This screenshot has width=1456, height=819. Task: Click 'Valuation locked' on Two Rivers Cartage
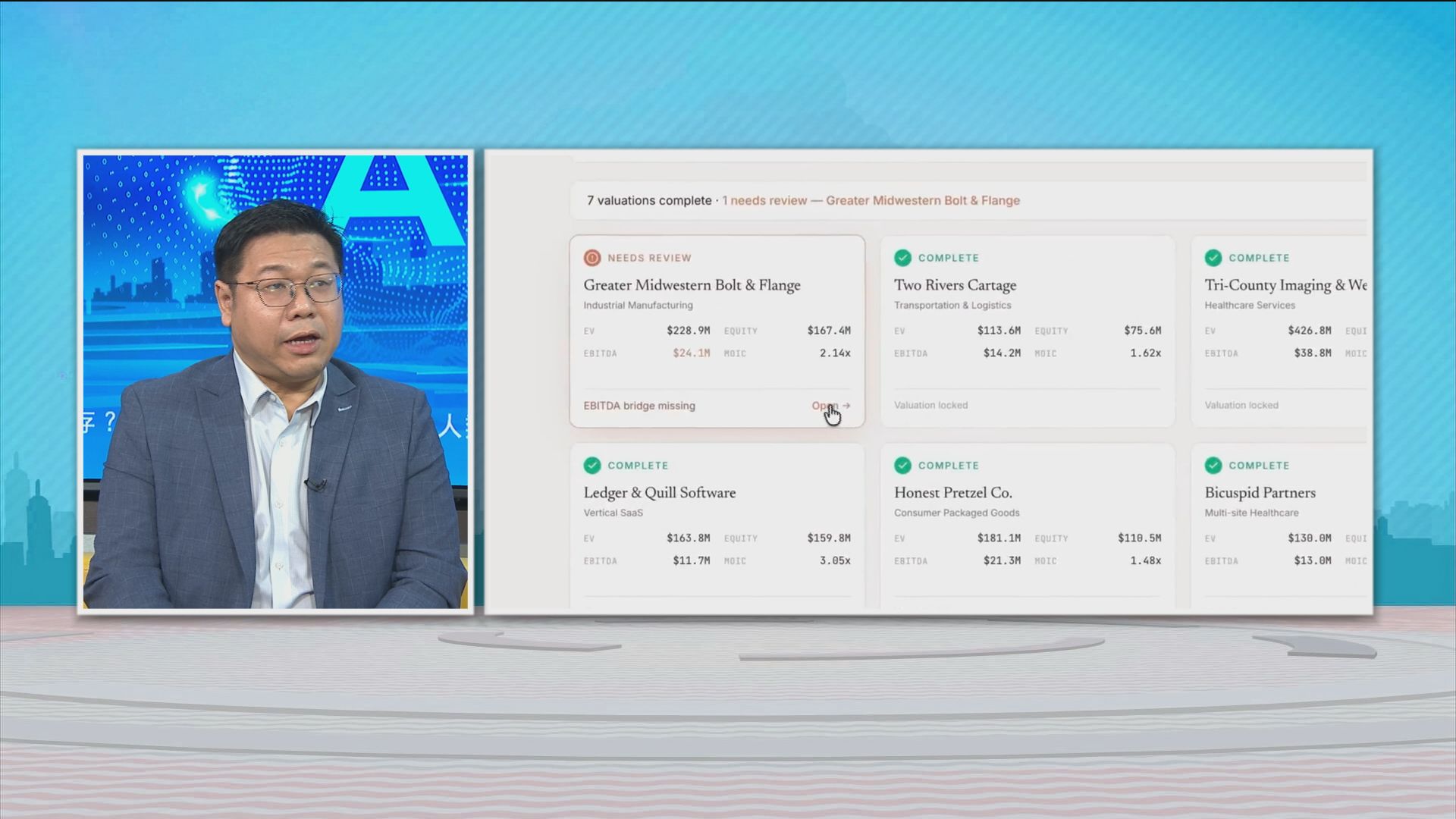[930, 405]
